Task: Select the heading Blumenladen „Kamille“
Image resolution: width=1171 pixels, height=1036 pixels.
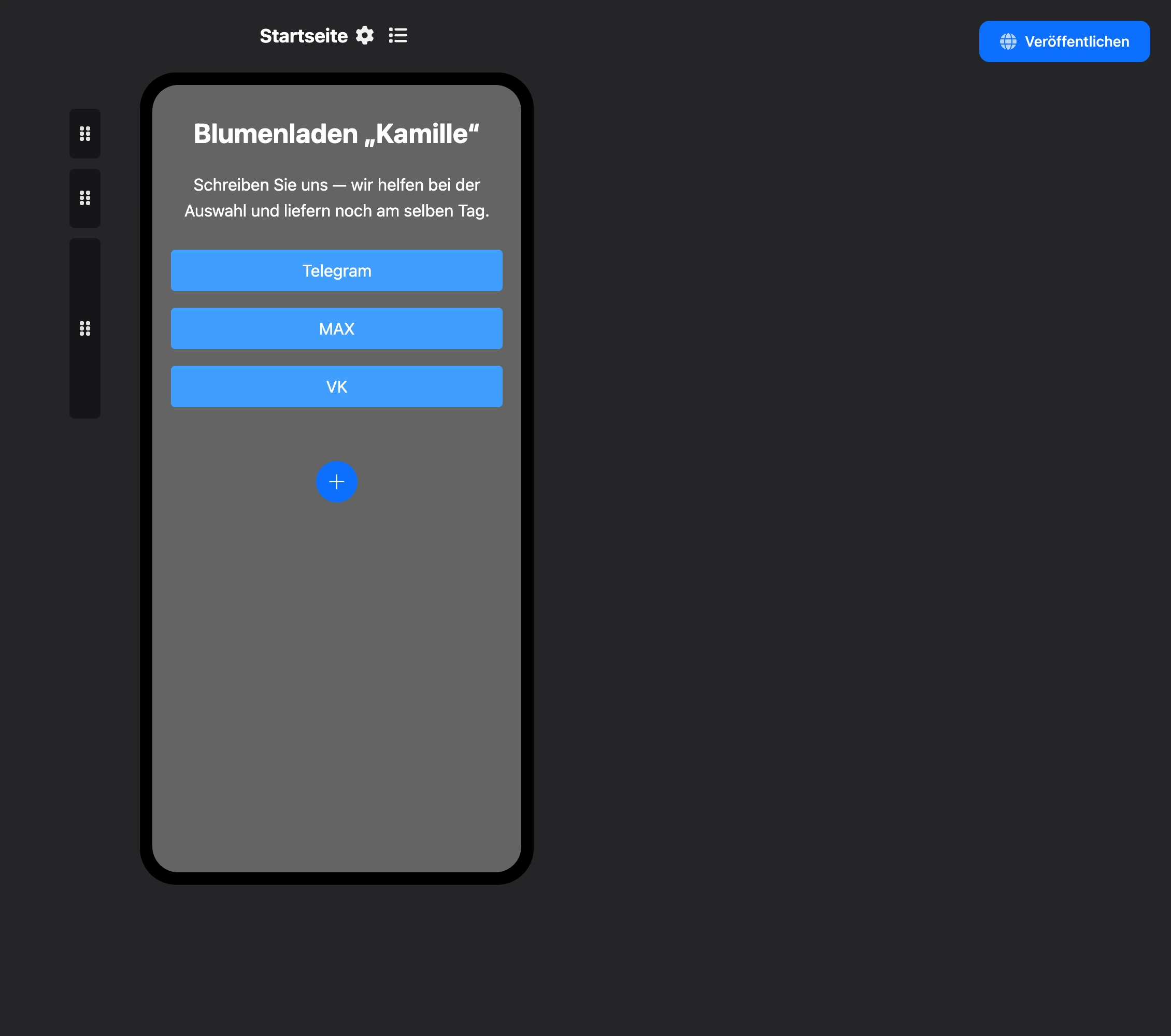Action: pos(336,134)
